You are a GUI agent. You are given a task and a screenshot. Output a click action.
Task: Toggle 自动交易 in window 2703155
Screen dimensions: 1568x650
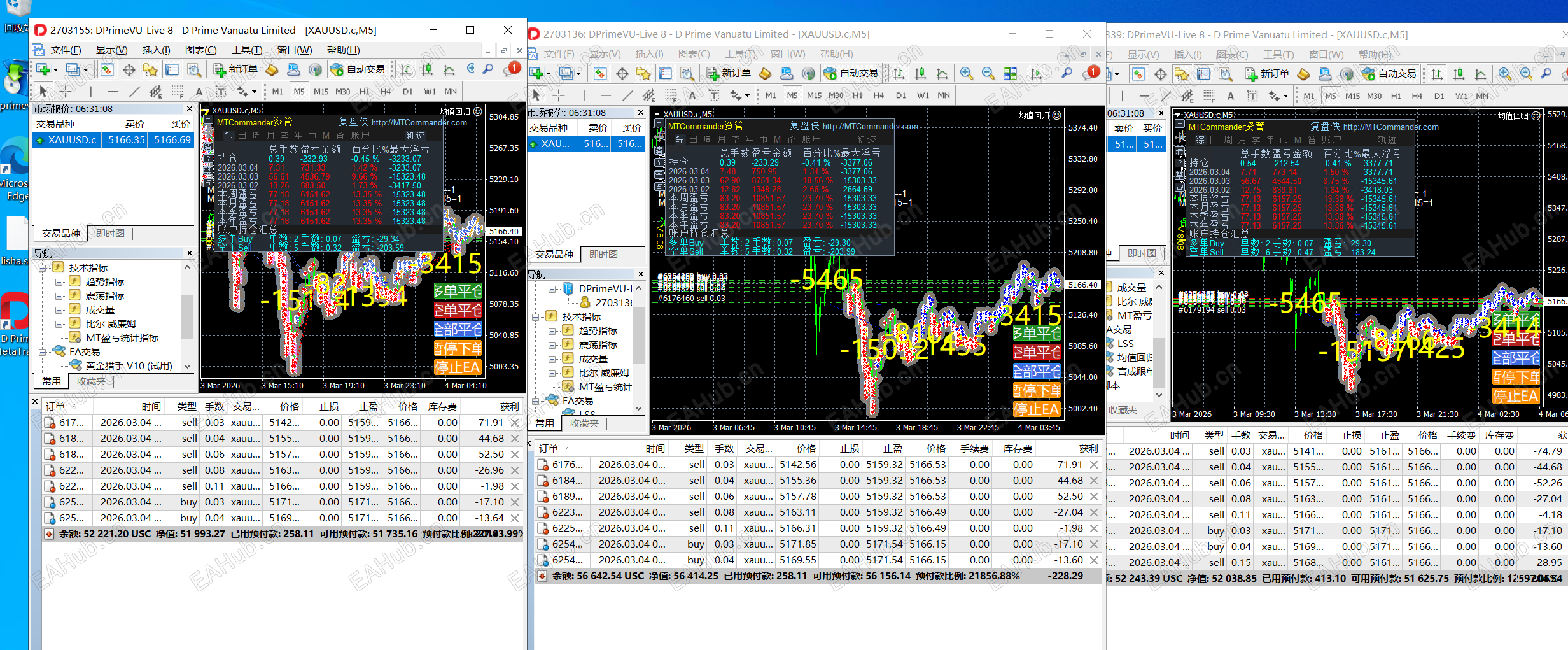(358, 69)
